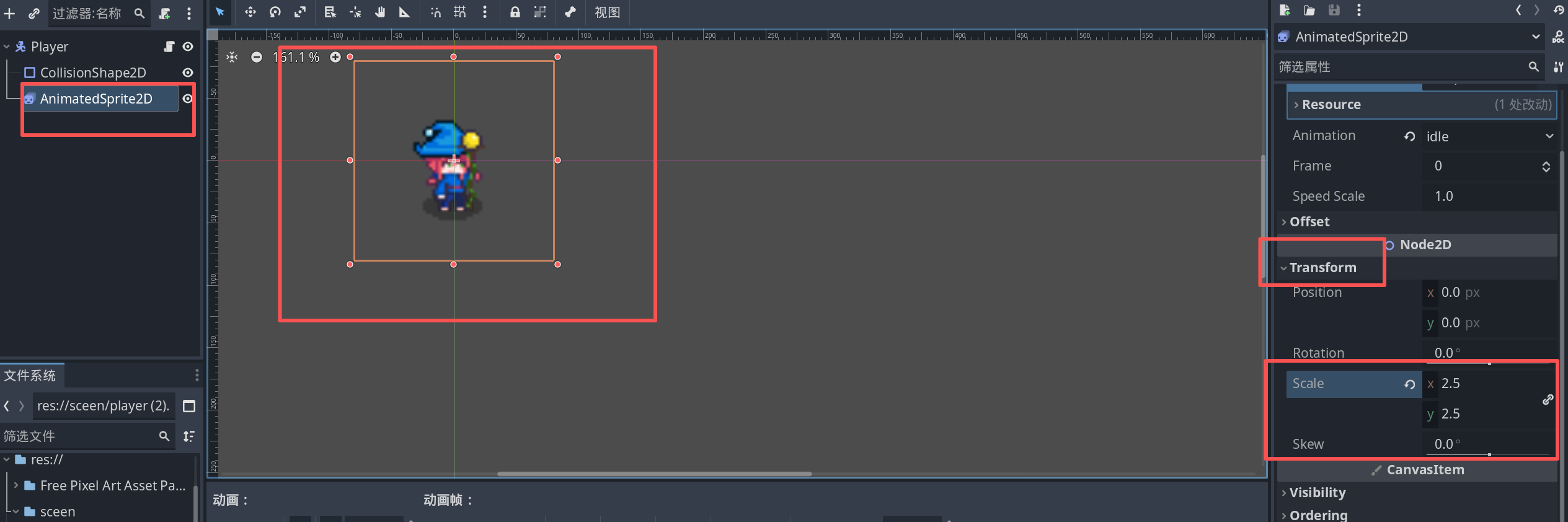Open documentation for AnimatedSprite2D

(1558, 37)
